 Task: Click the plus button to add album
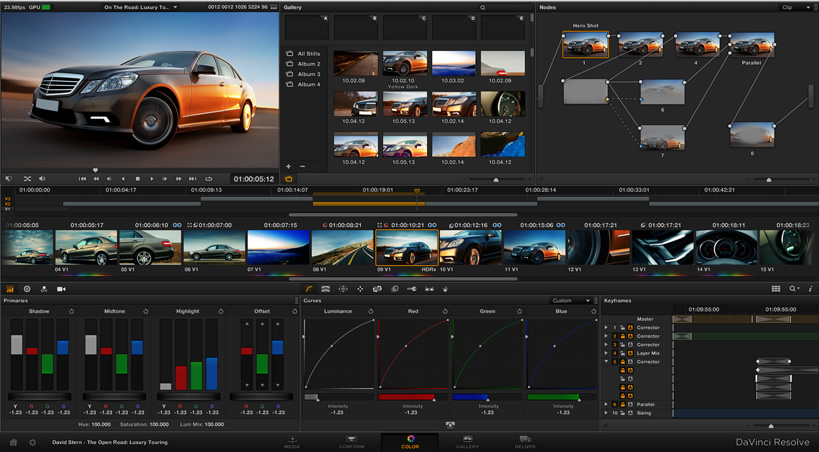(288, 166)
